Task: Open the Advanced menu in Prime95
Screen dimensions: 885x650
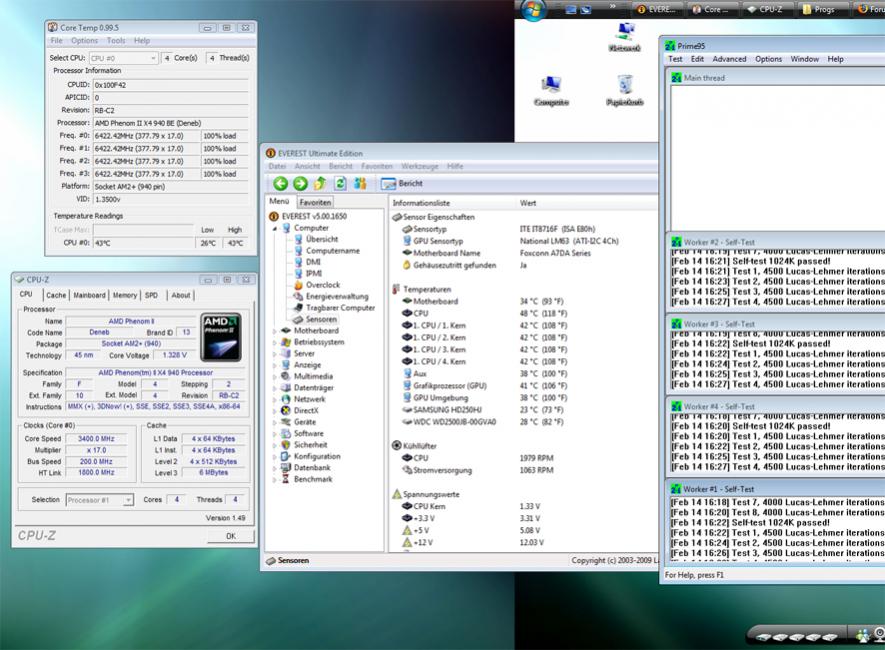Action: 729,59
